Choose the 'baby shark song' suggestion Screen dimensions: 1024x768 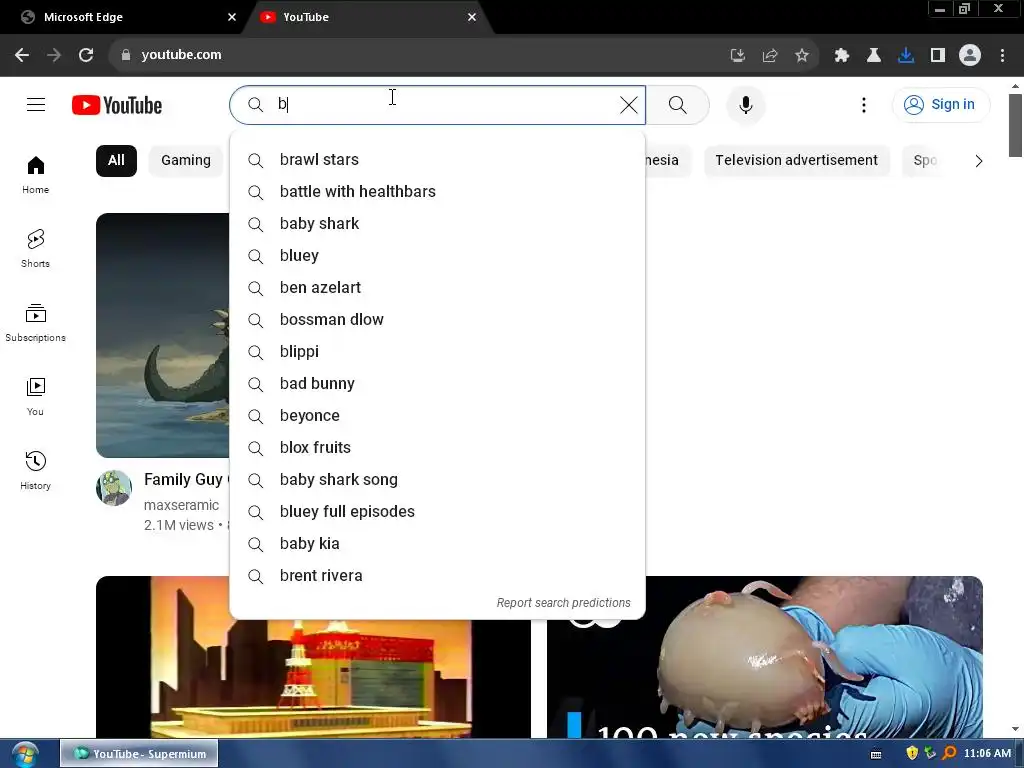[x=438, y=480]
